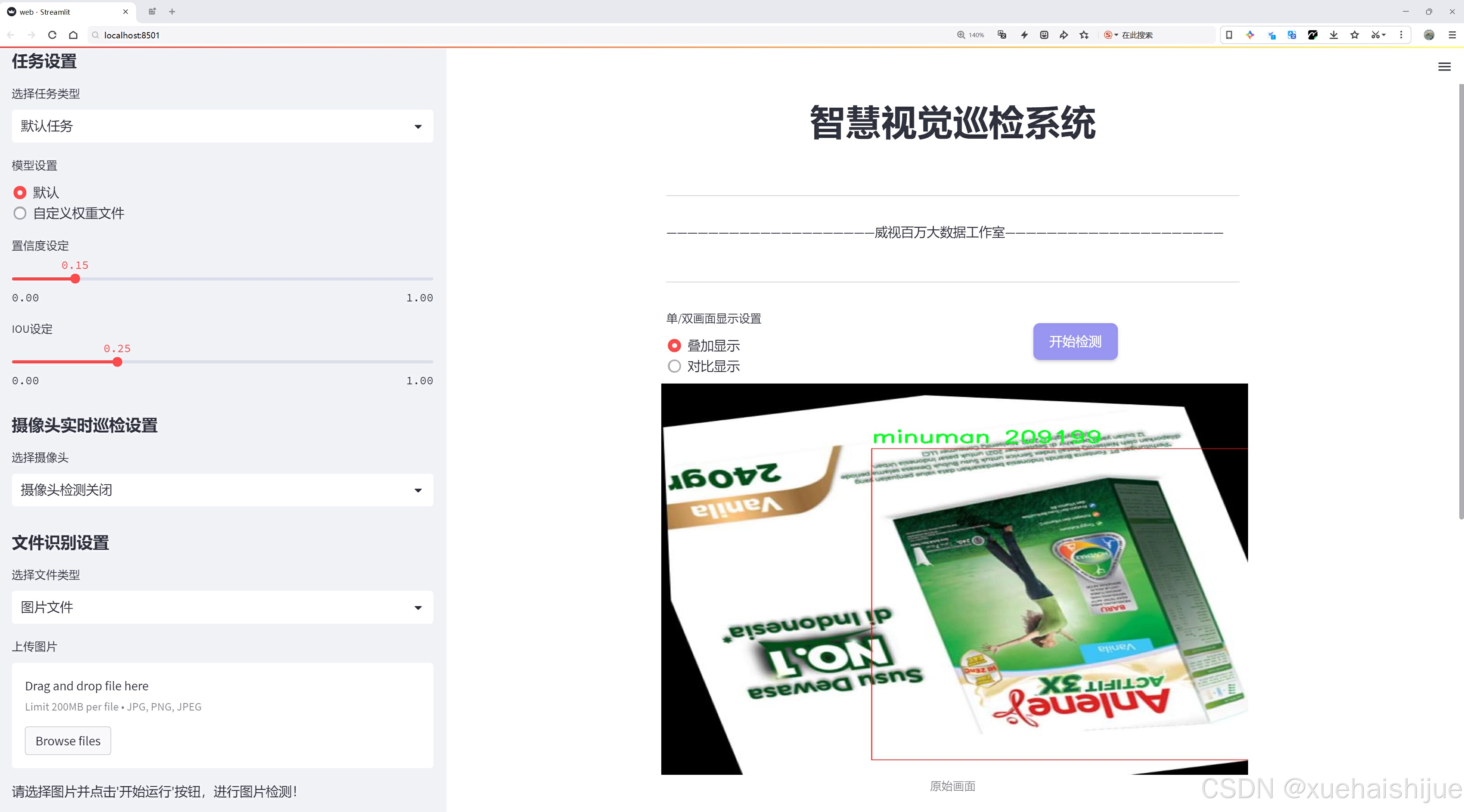Open a new browser tab with plus

coord(172,11)
